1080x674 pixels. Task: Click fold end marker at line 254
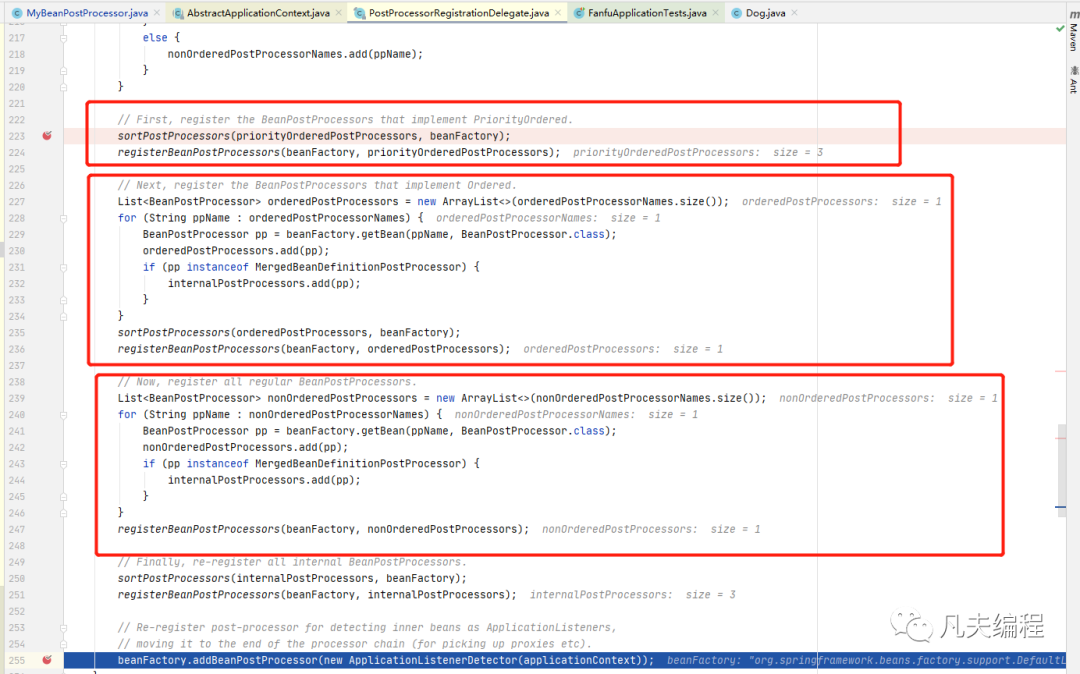[x=63, y=644]
